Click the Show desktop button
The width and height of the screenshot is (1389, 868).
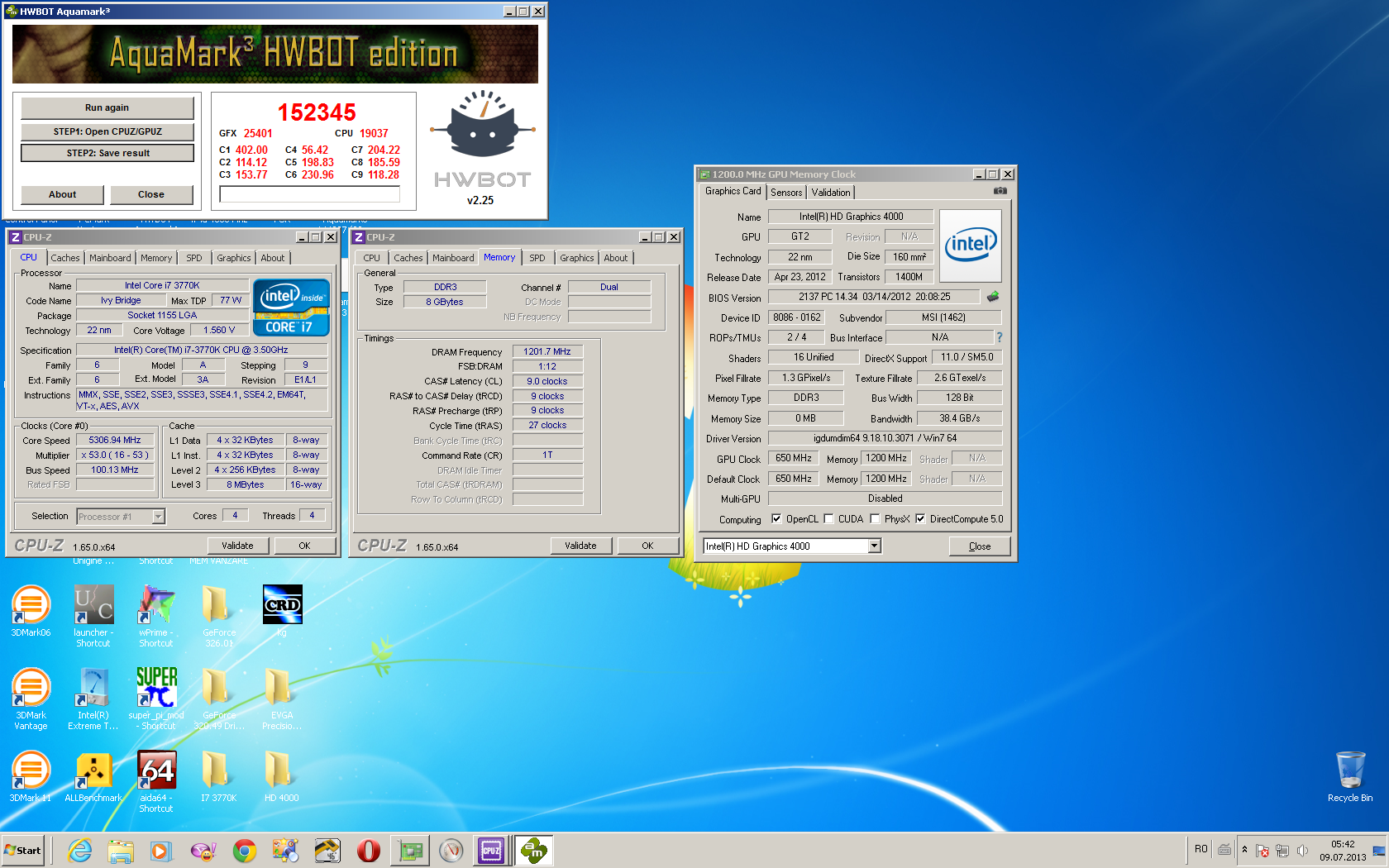[1379, 850]
